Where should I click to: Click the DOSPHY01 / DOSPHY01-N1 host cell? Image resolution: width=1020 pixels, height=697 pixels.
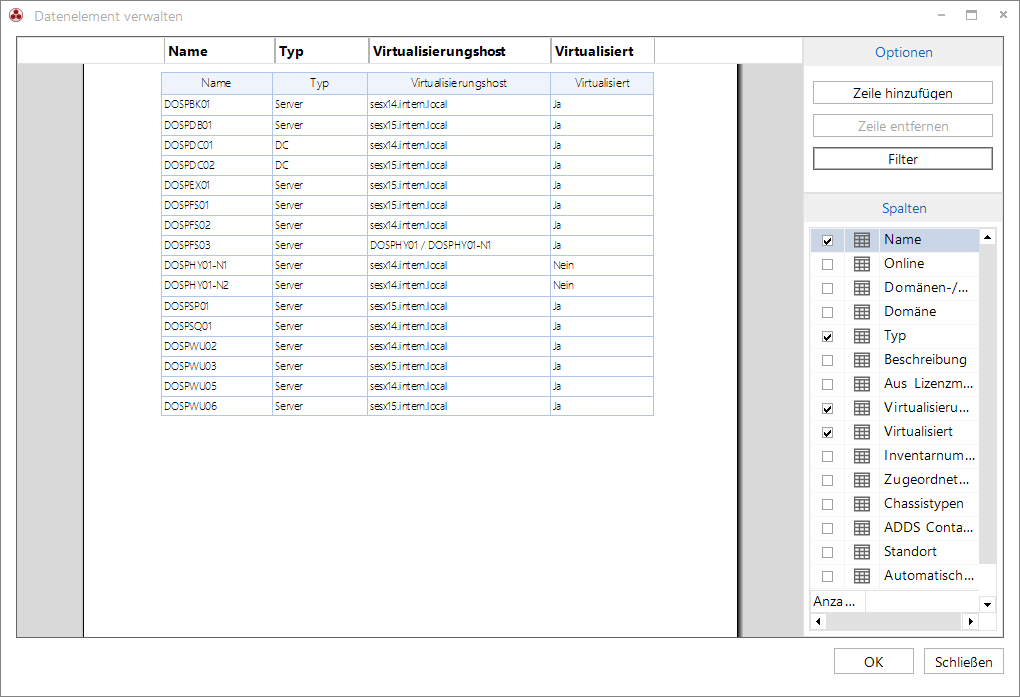coord(459,245)
